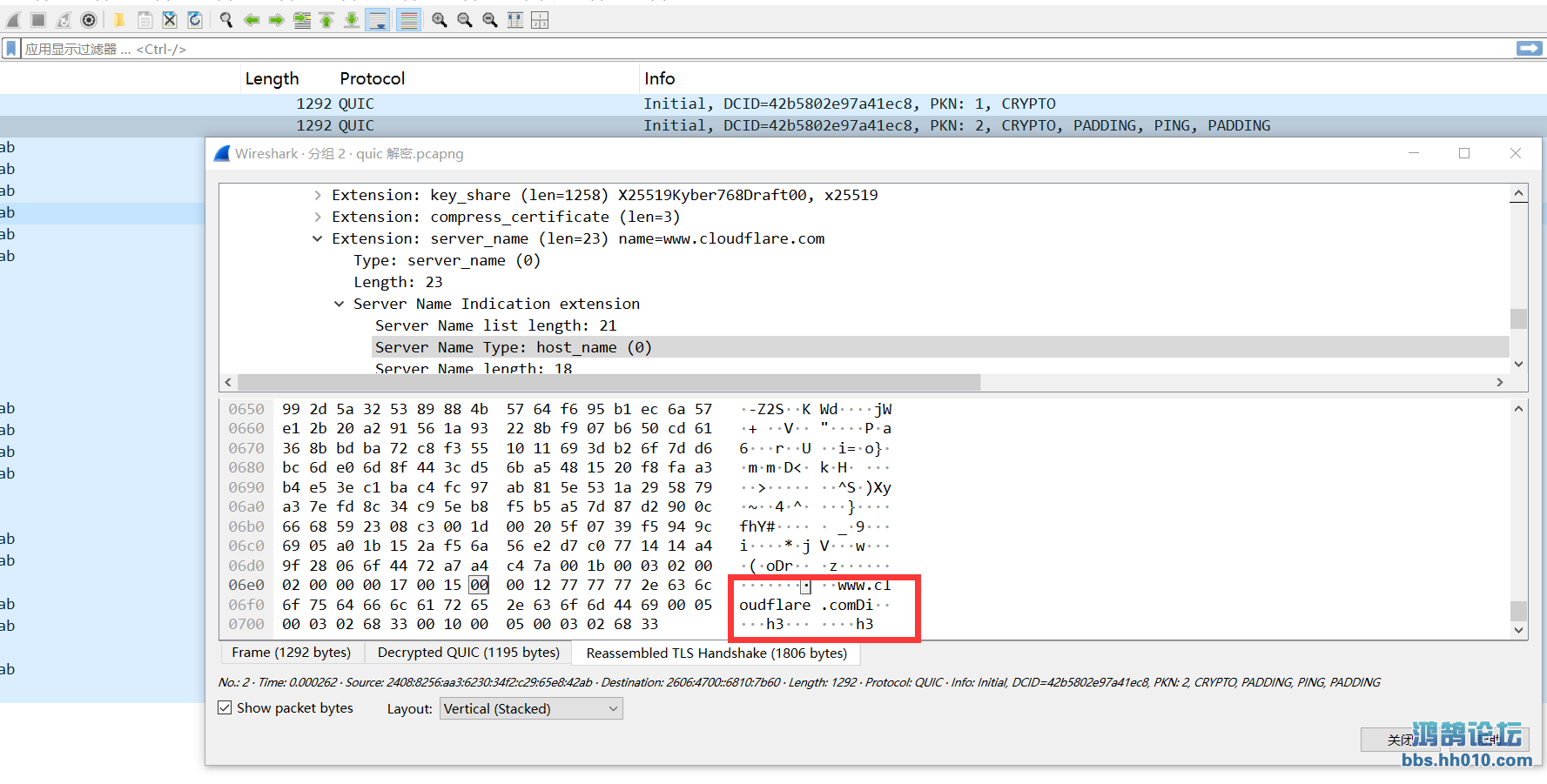Select 'Length: 23' tree row
Screen dimensions: 1547x784
(x=398, y=282)
